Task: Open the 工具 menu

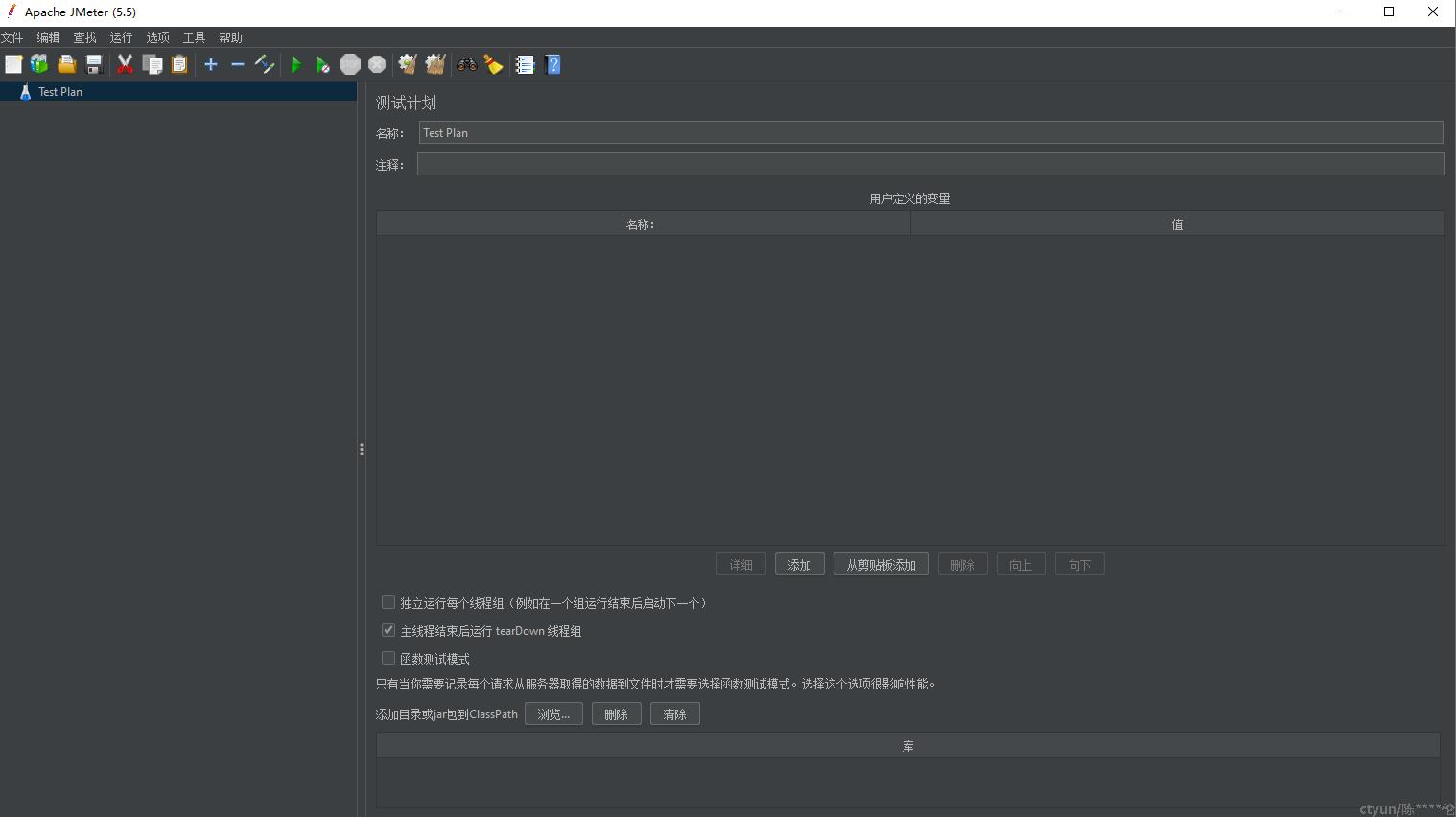Action: pos(194,37)
